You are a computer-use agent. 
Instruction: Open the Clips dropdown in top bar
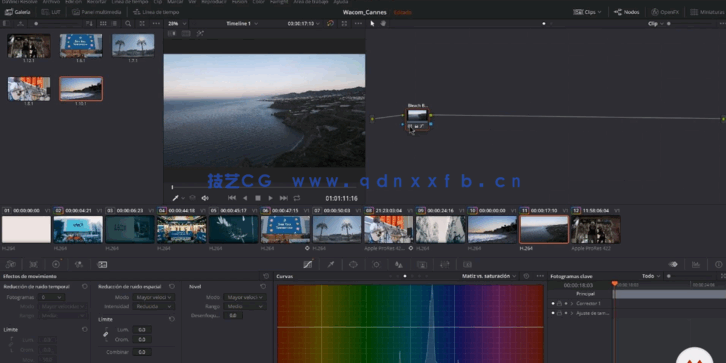click(587, 12)
